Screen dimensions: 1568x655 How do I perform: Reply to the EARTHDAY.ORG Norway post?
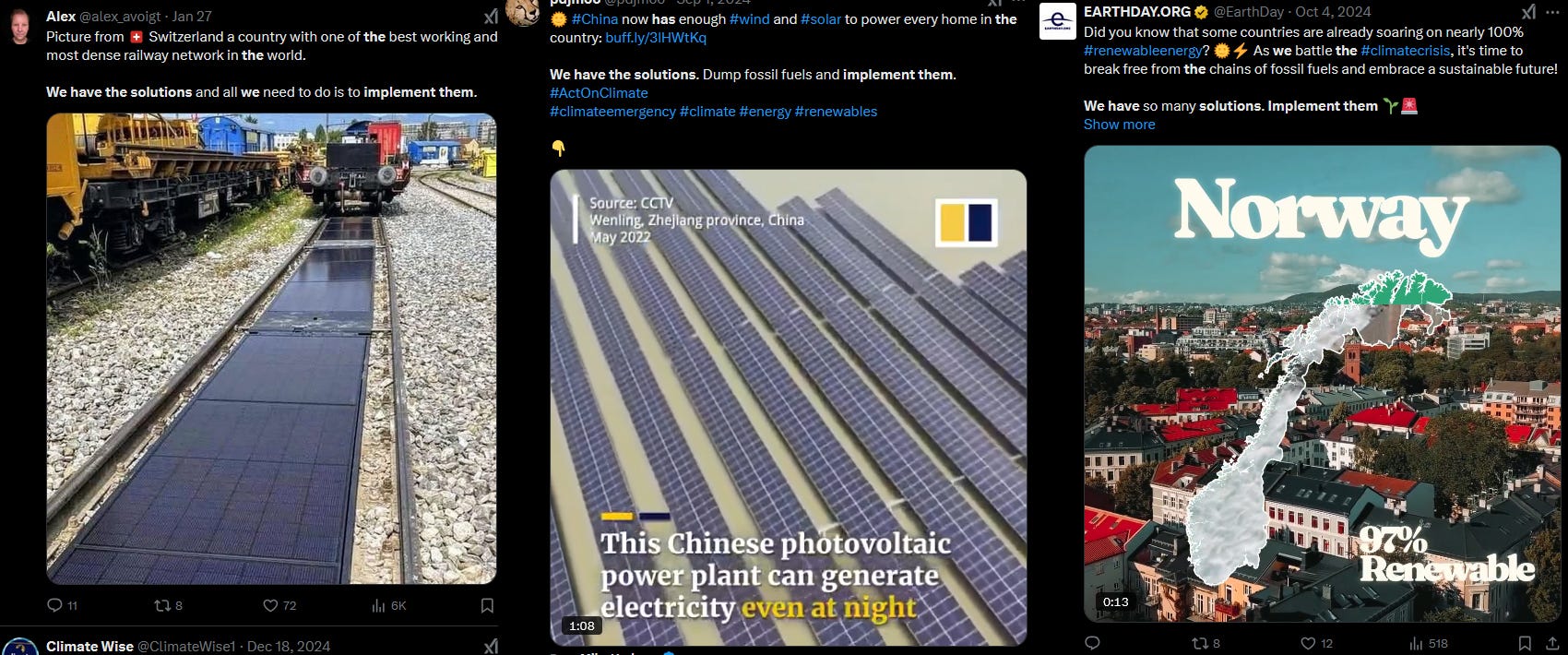[1093, 643]
